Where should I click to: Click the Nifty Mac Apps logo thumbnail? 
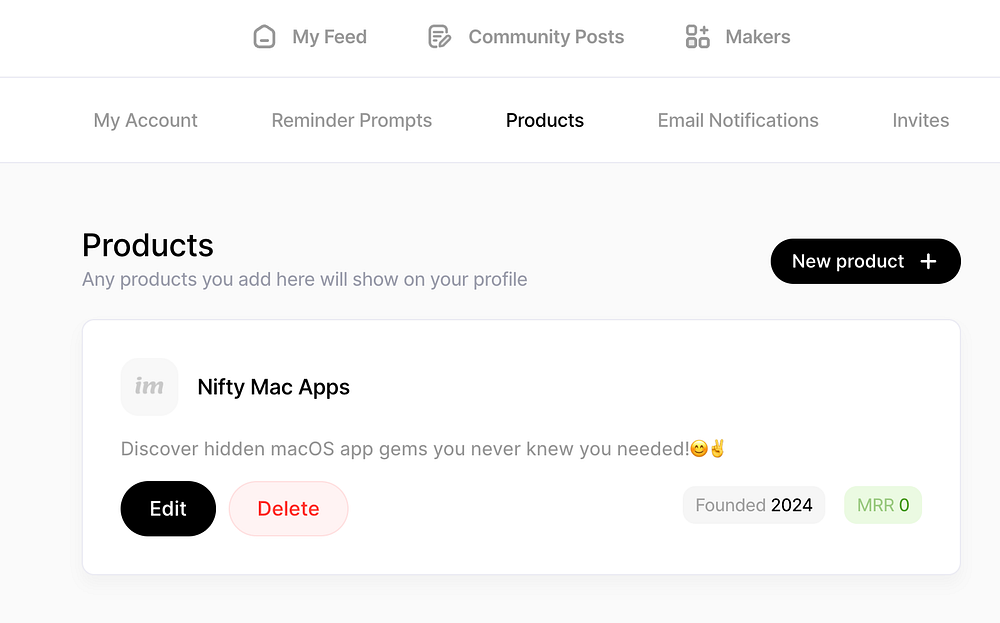[x=149, y=387]
